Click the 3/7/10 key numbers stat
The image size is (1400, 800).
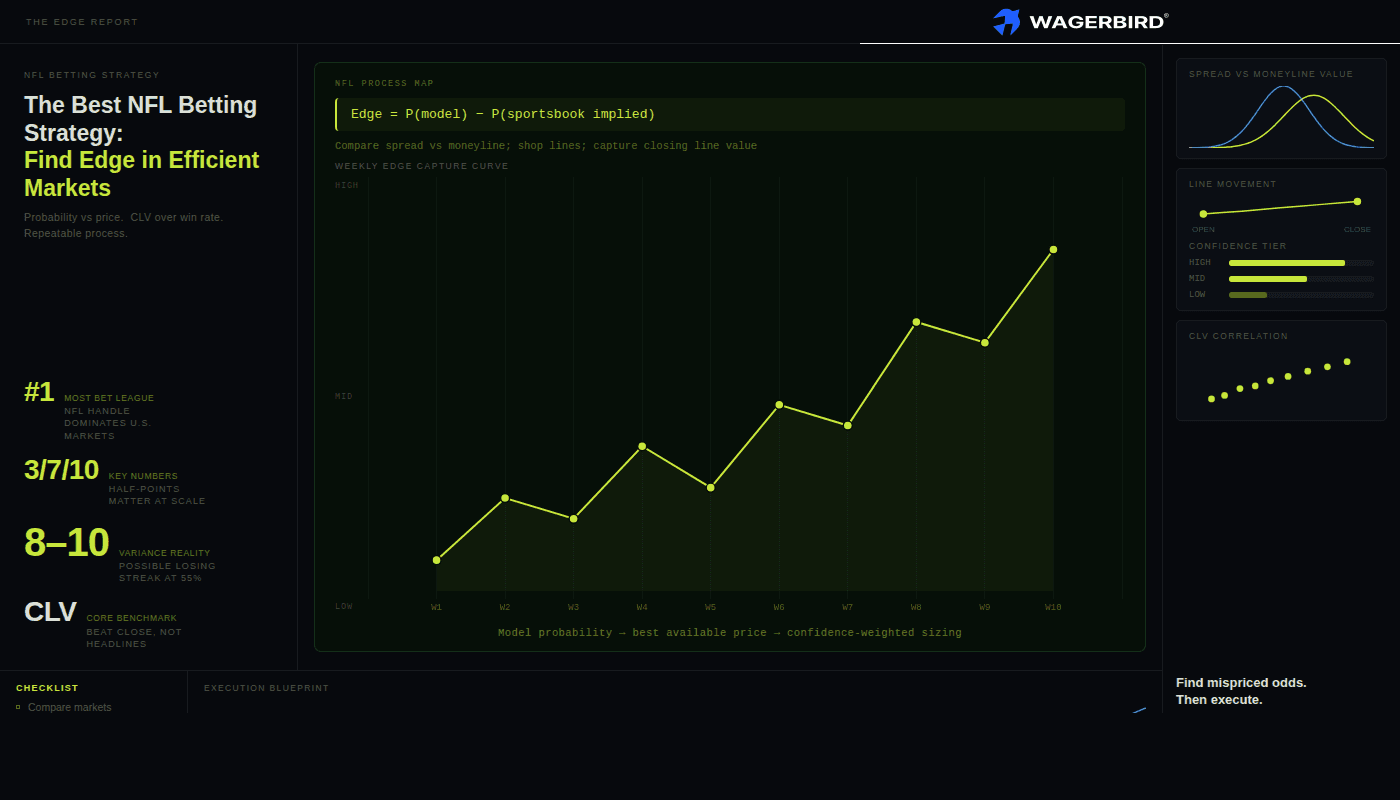point(115,482)
